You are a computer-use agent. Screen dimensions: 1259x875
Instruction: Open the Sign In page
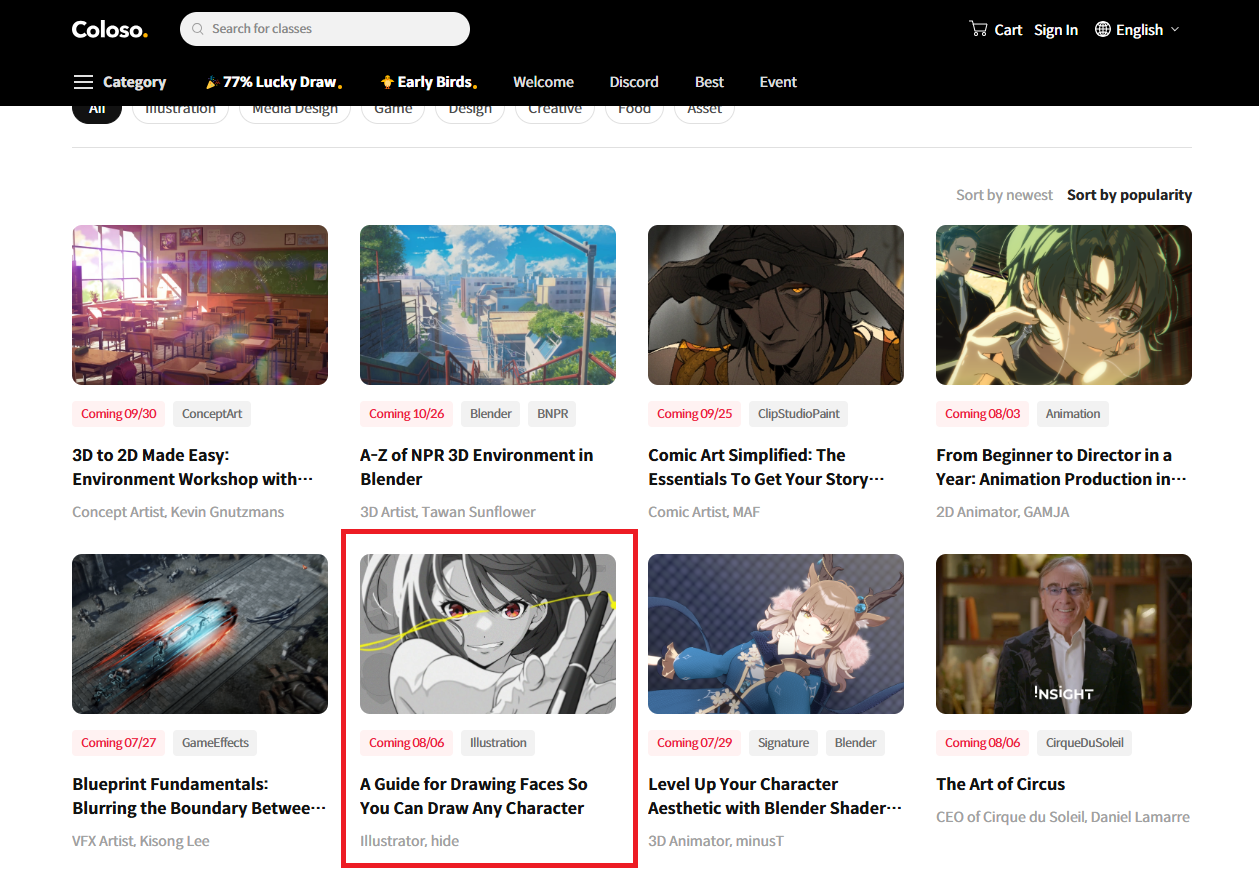(1056, 30)
